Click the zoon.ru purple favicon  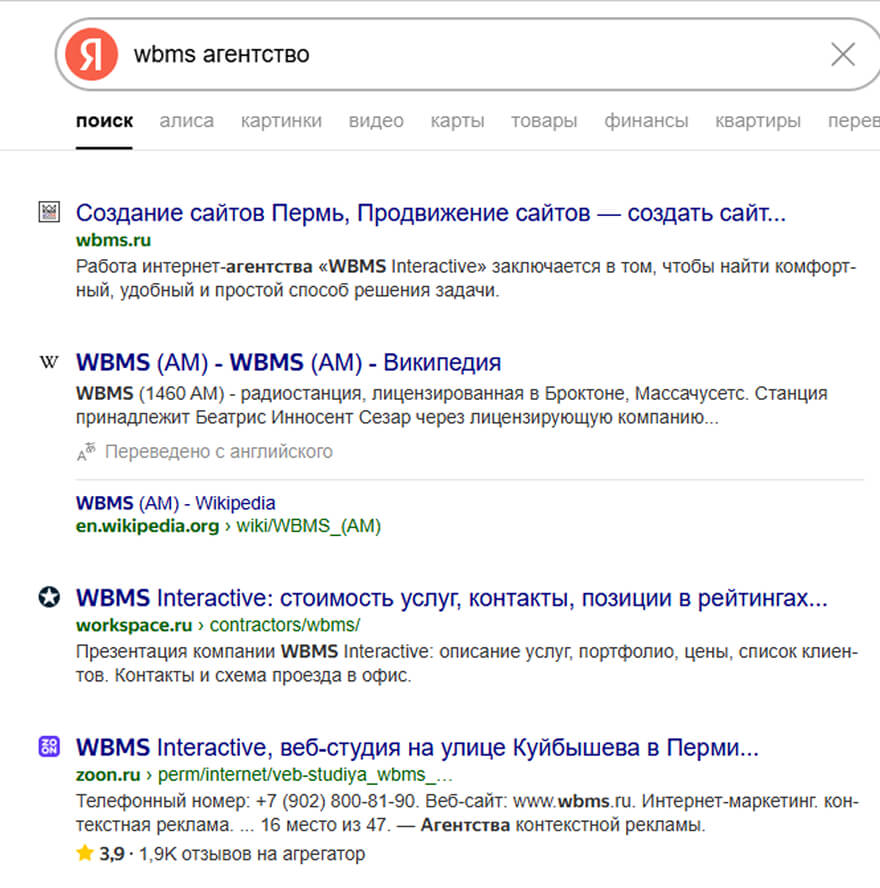pyautogui.click(x=49, y=746)
